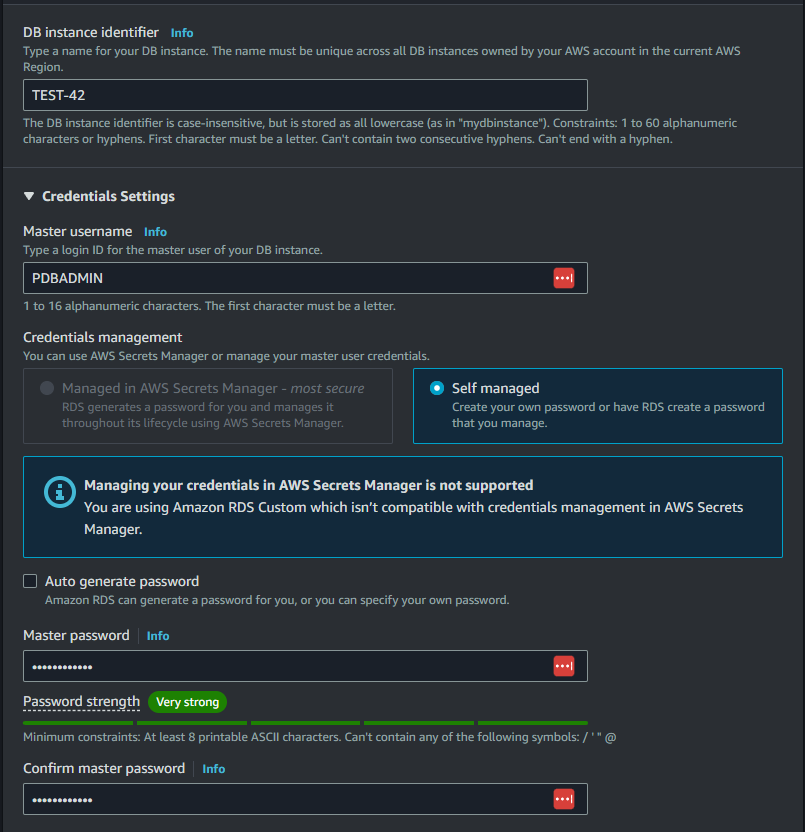Click the DB instance identifier field TEST-42

click(305, 95)
